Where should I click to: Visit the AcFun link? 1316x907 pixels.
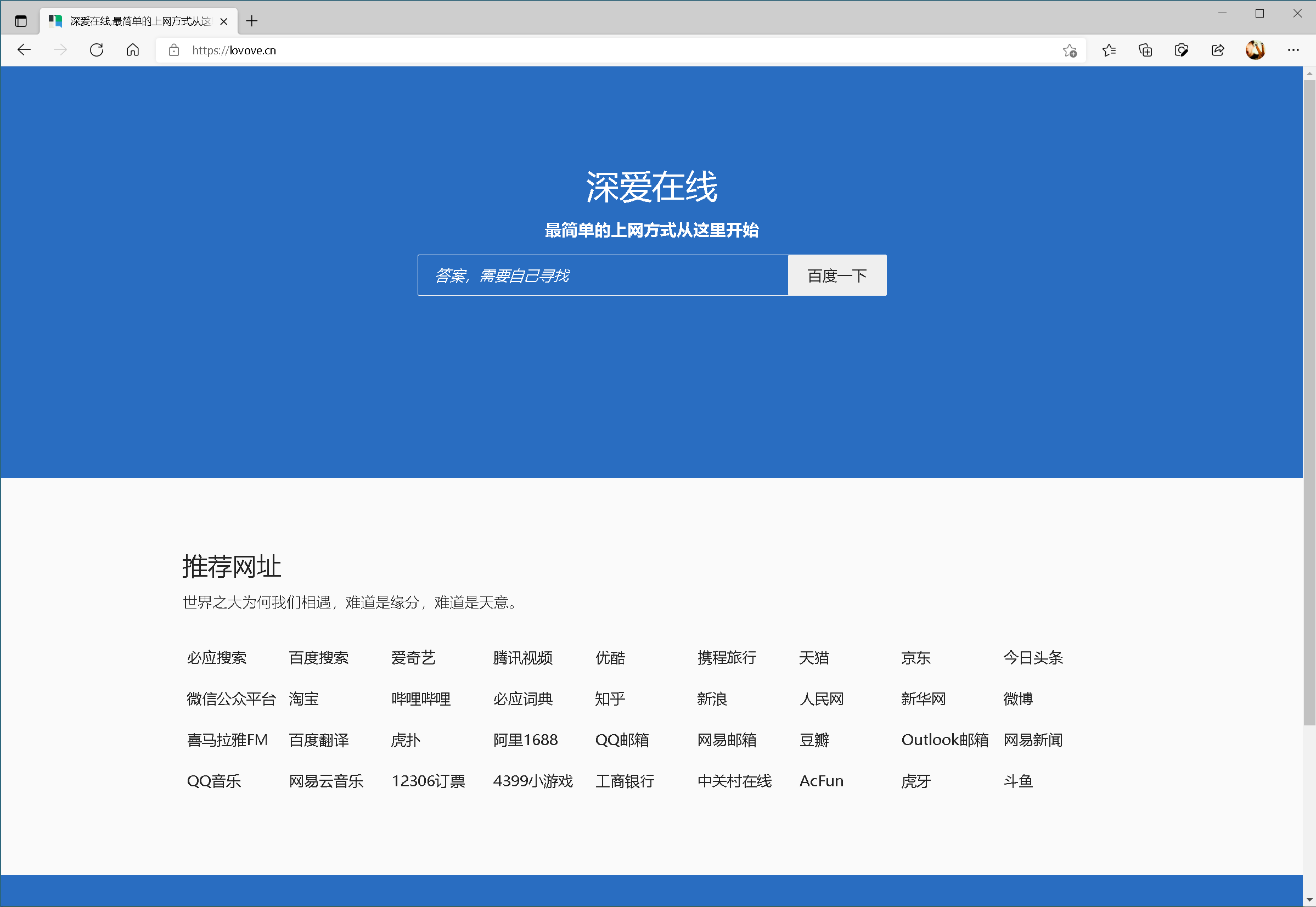click(x=821, y=781)
